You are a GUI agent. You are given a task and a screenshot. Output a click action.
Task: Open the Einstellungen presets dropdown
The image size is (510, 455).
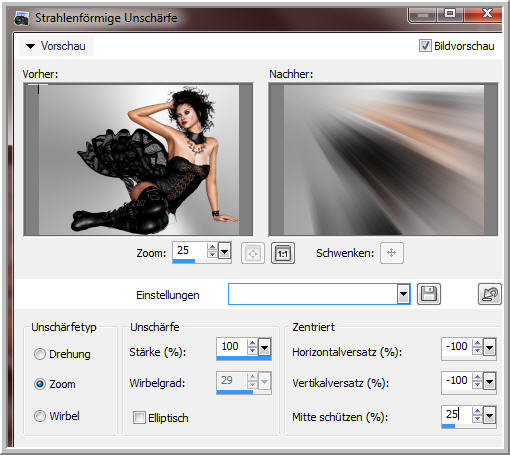[x=403, y=294]
